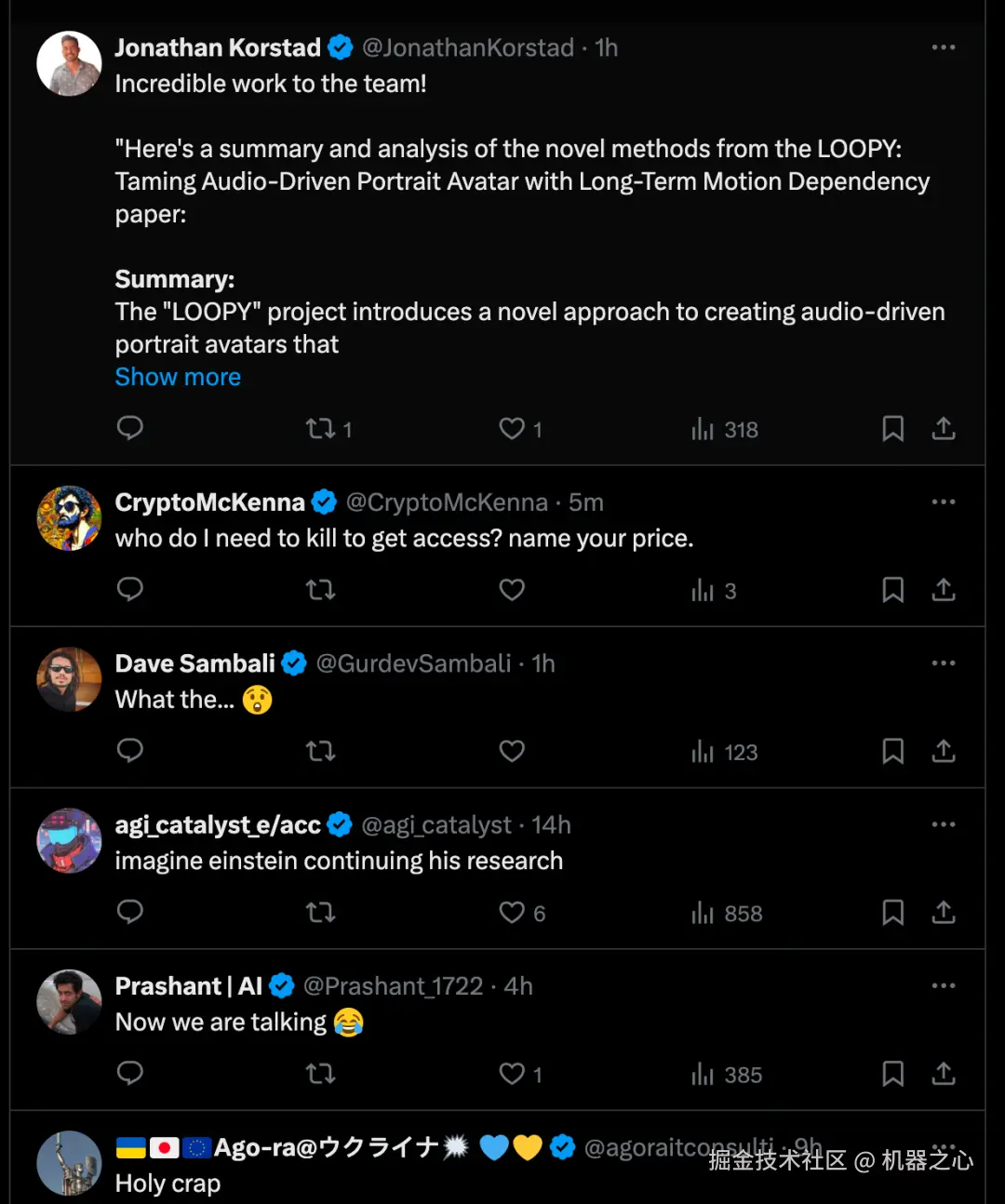Share CryptoMcKenna's tweet

click(x=944, y=590)
